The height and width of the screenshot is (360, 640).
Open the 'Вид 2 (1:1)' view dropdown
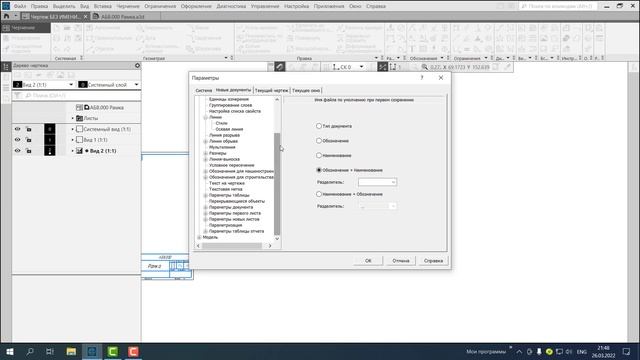[x=71, y=84]
